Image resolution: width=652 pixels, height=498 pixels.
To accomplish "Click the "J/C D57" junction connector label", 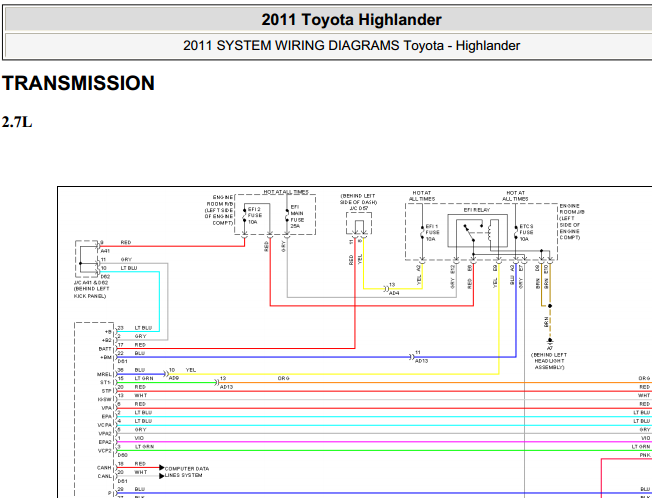I will pyautogui.click(x=358, y=208).
